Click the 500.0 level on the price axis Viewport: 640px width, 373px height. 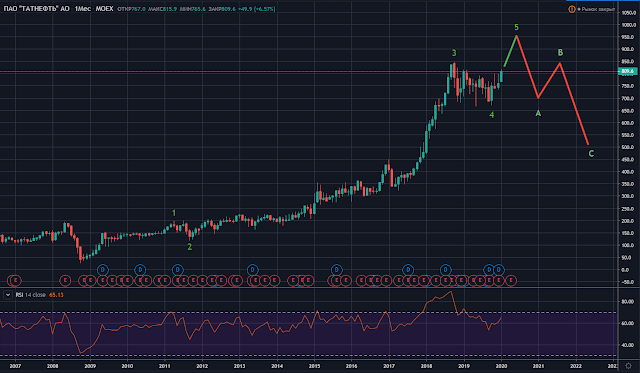tap(628, 147)
